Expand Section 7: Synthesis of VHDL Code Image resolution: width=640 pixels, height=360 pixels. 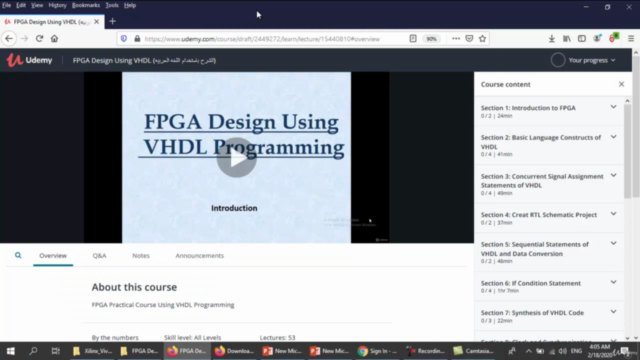click(x=549, y=316)
